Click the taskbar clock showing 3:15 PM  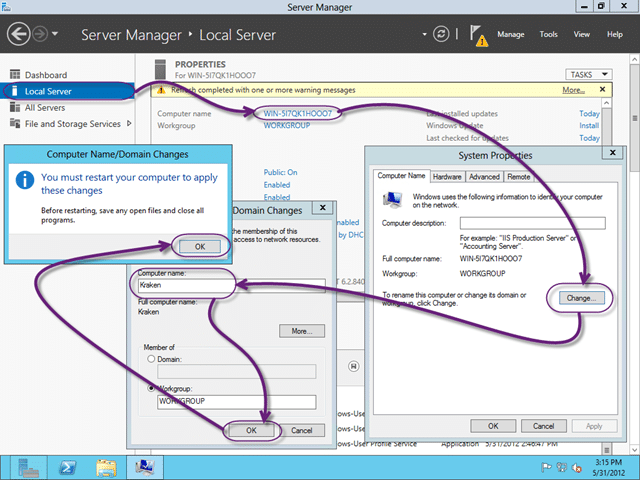click(609, 467)
